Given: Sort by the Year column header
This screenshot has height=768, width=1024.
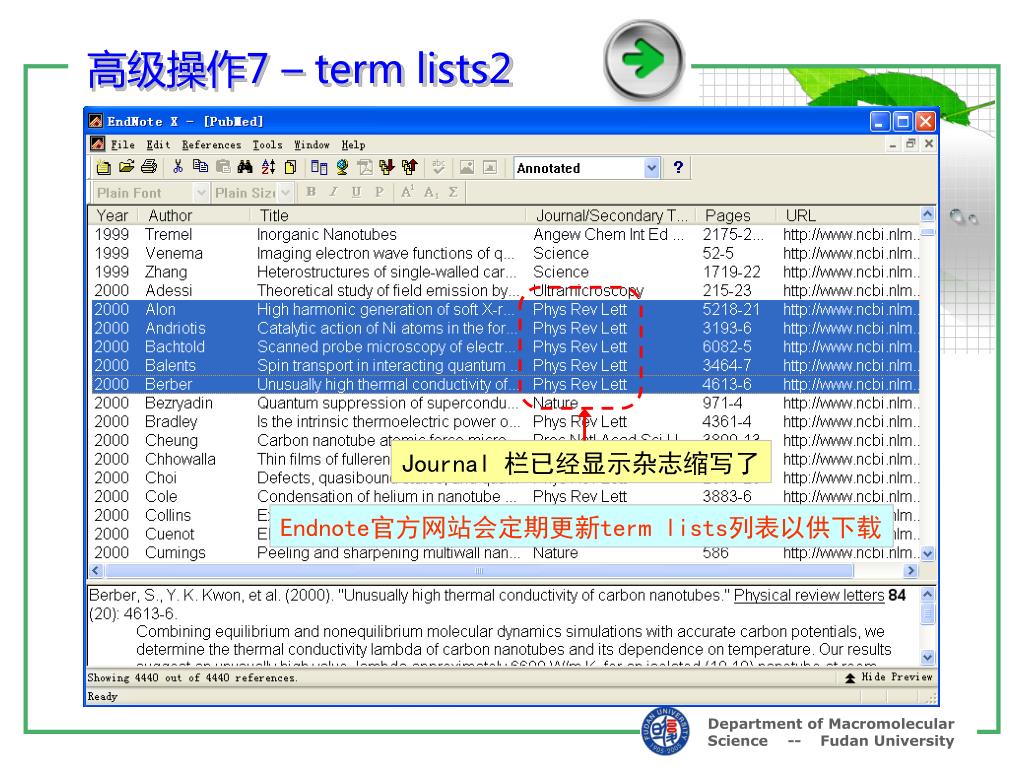Looking at the screenshot, I should click(112, 216).
